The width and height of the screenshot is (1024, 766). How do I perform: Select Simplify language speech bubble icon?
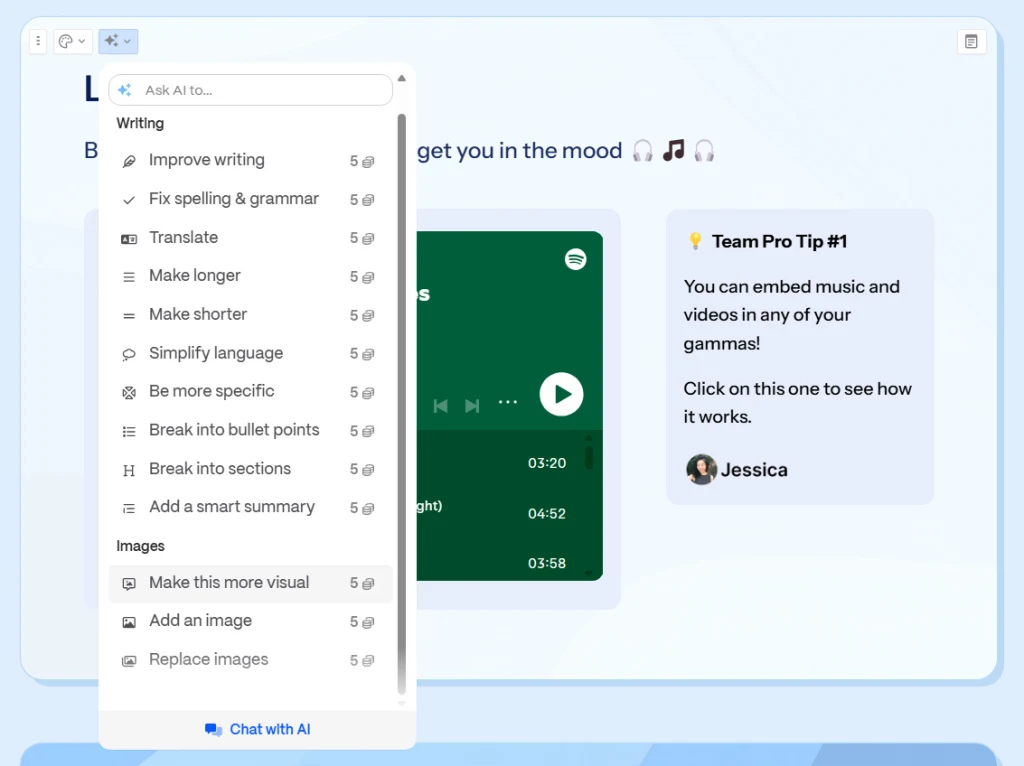pos(129,354)
